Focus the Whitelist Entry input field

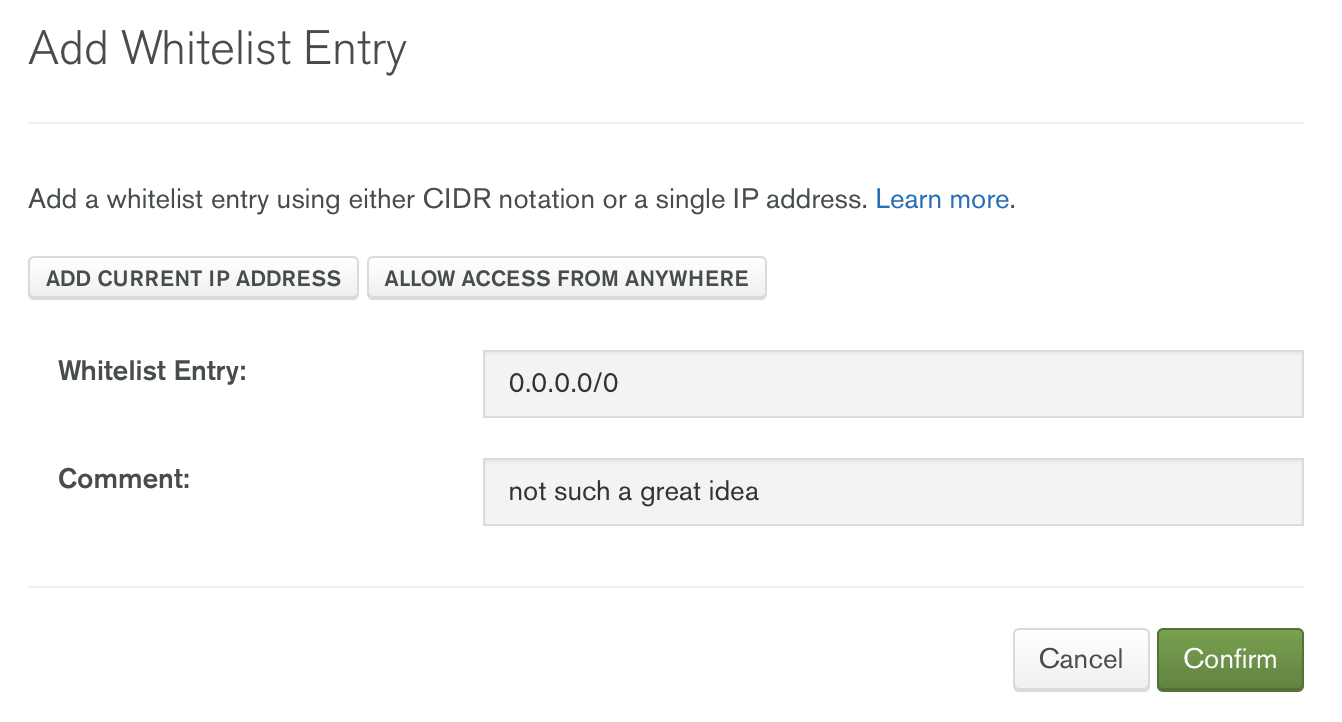pos(892,383)
